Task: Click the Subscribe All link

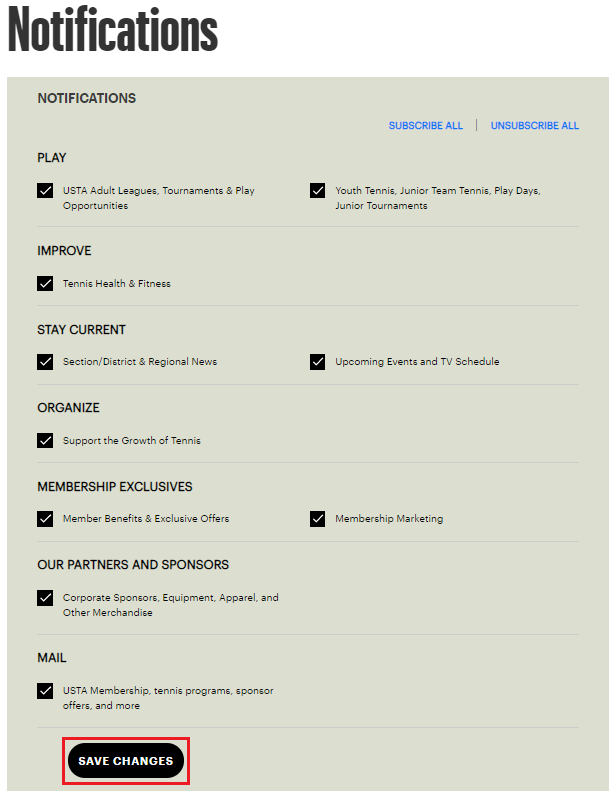Action: (426, 125)
